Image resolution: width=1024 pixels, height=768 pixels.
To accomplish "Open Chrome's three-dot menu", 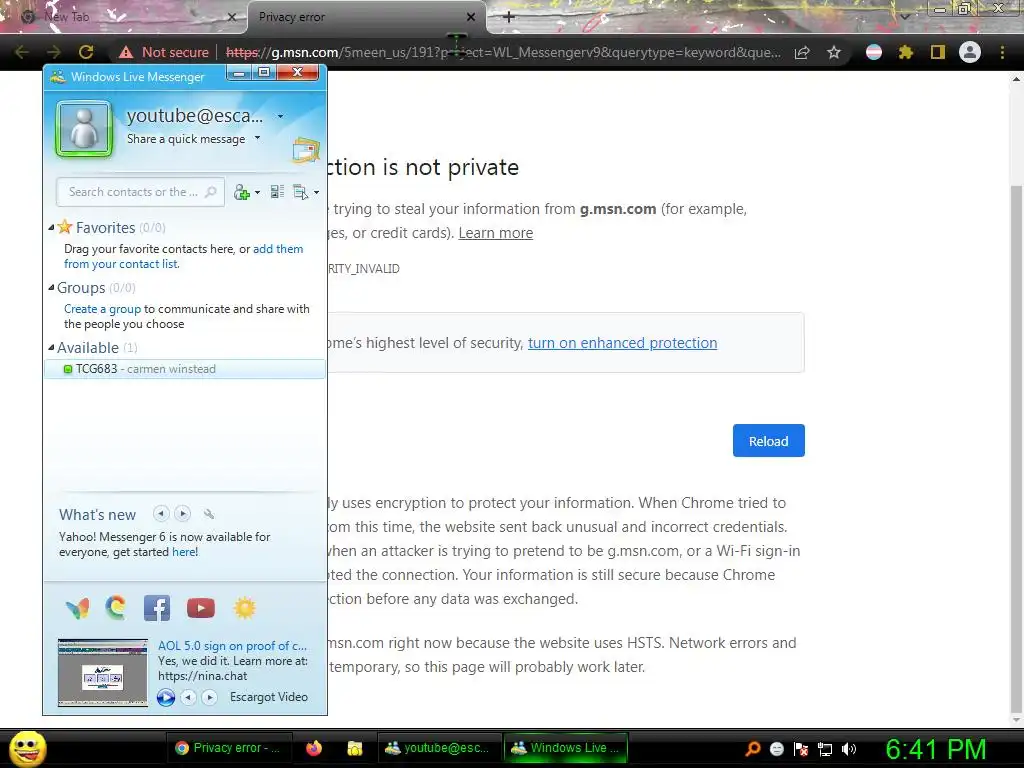I will tap(1002, 52).
